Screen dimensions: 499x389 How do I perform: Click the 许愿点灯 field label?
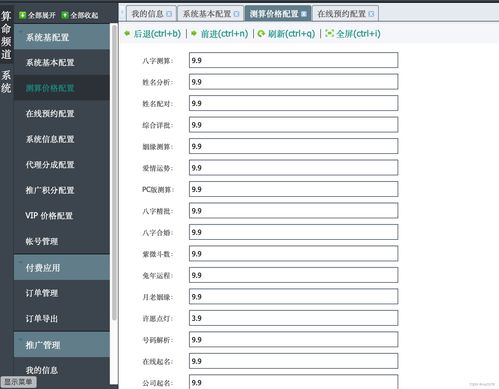pos(158,319)
